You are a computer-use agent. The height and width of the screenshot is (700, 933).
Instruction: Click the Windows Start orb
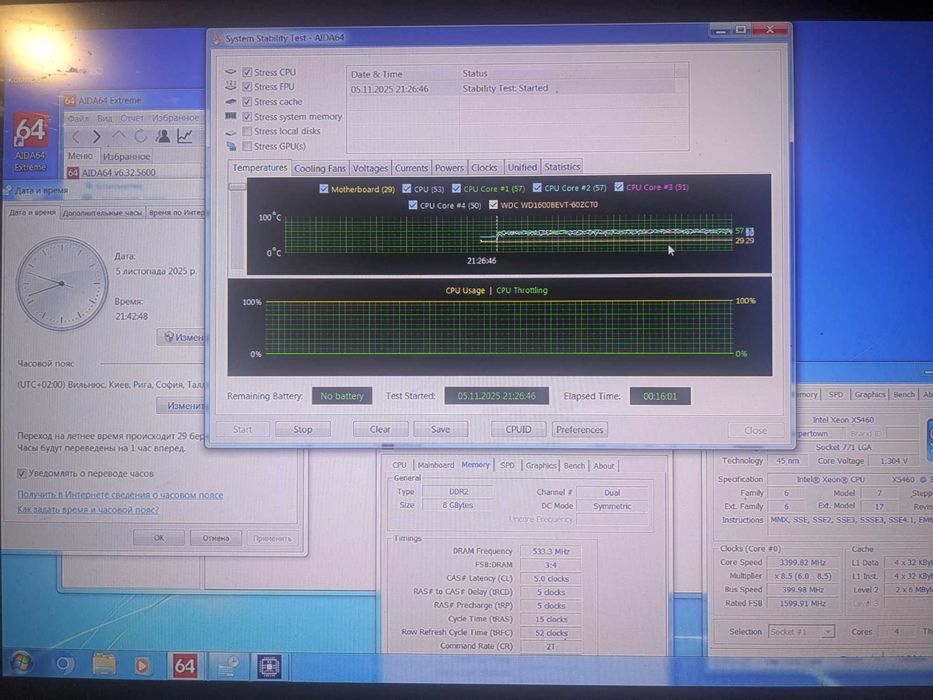[x=21, y=664]
